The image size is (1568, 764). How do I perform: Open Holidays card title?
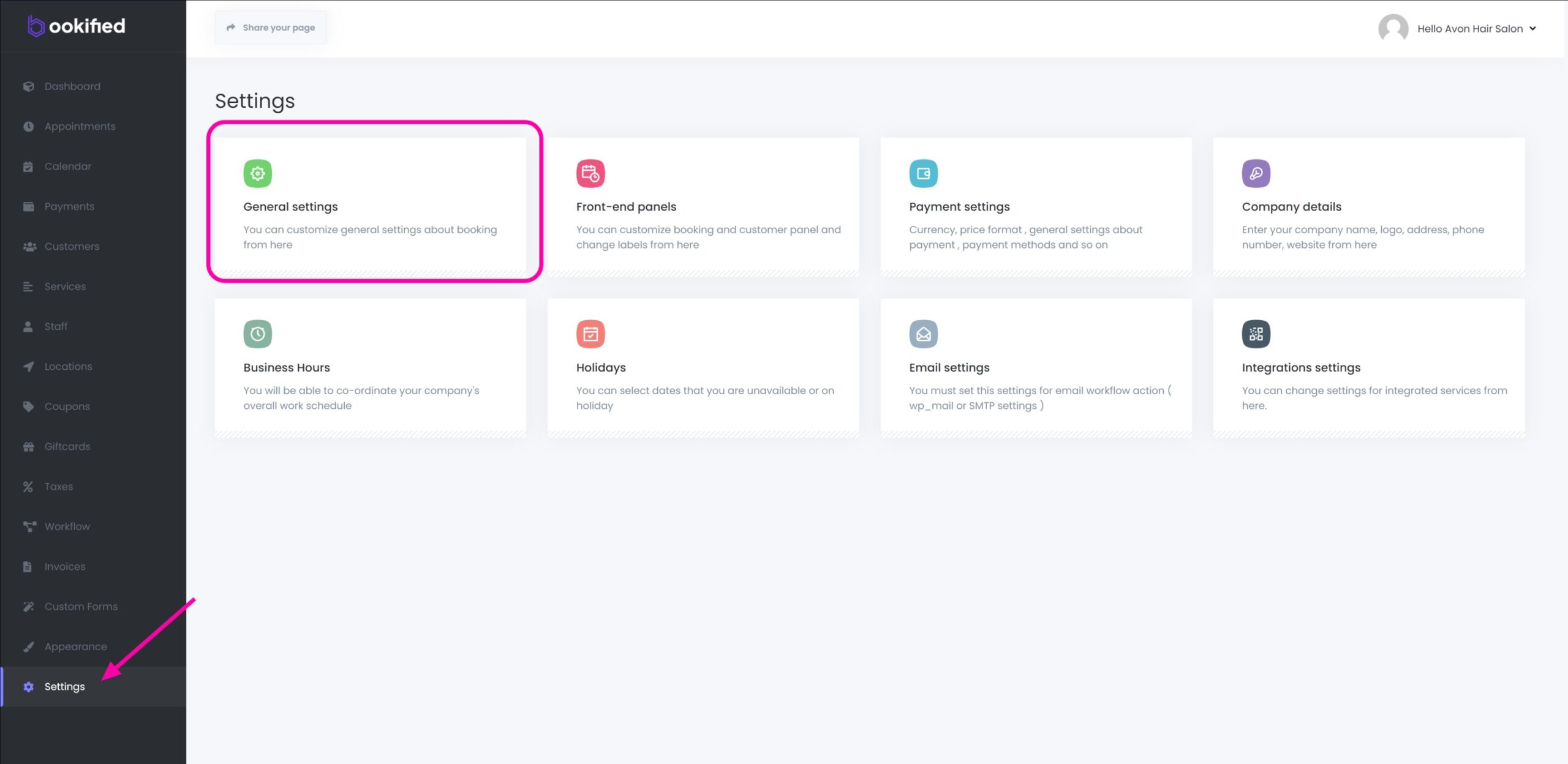coord(601,367)
